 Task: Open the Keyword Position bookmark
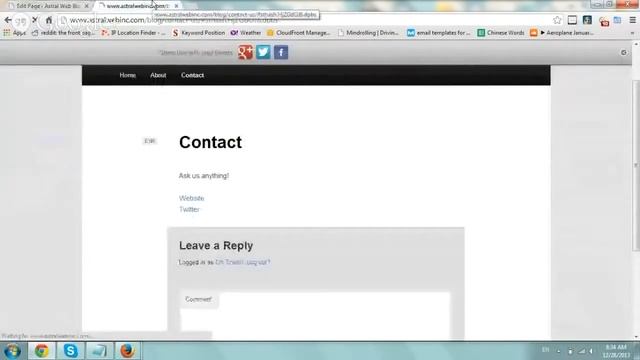[x=199, y=33]
